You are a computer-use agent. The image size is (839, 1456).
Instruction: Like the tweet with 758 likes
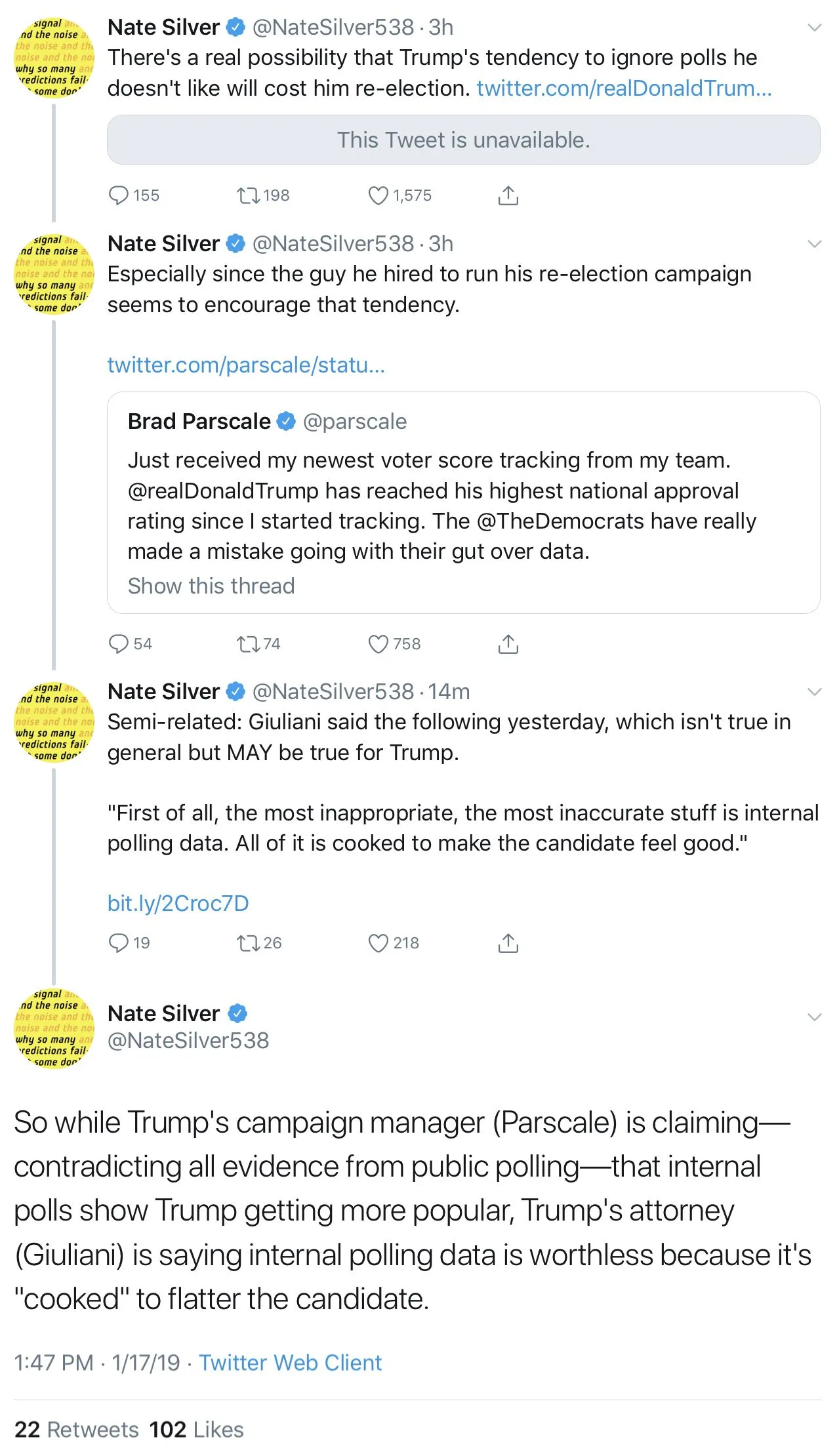[379, 644]
